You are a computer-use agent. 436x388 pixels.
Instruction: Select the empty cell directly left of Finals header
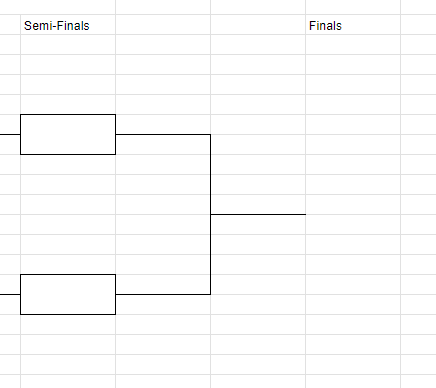click(x=258, y=24)
